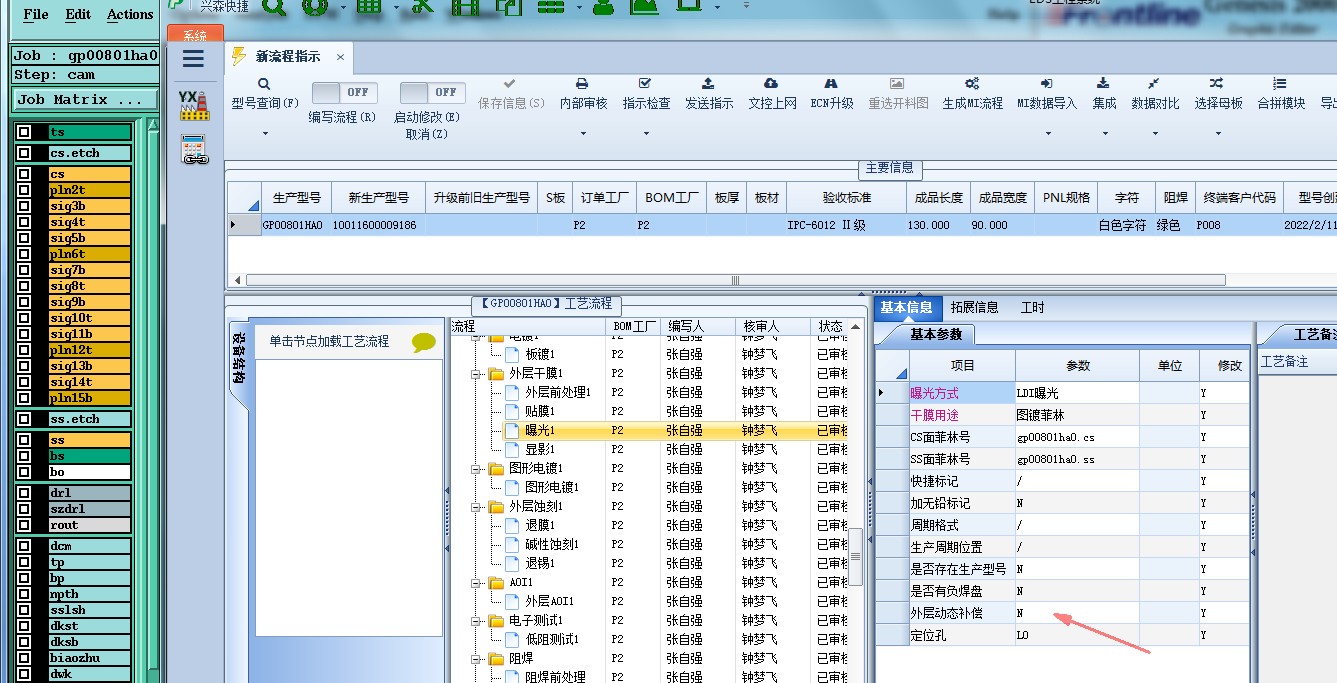Screen dimensions: 1337x683
Task: Close the 新流程指示 tab
Action: [x=340, y=58]
